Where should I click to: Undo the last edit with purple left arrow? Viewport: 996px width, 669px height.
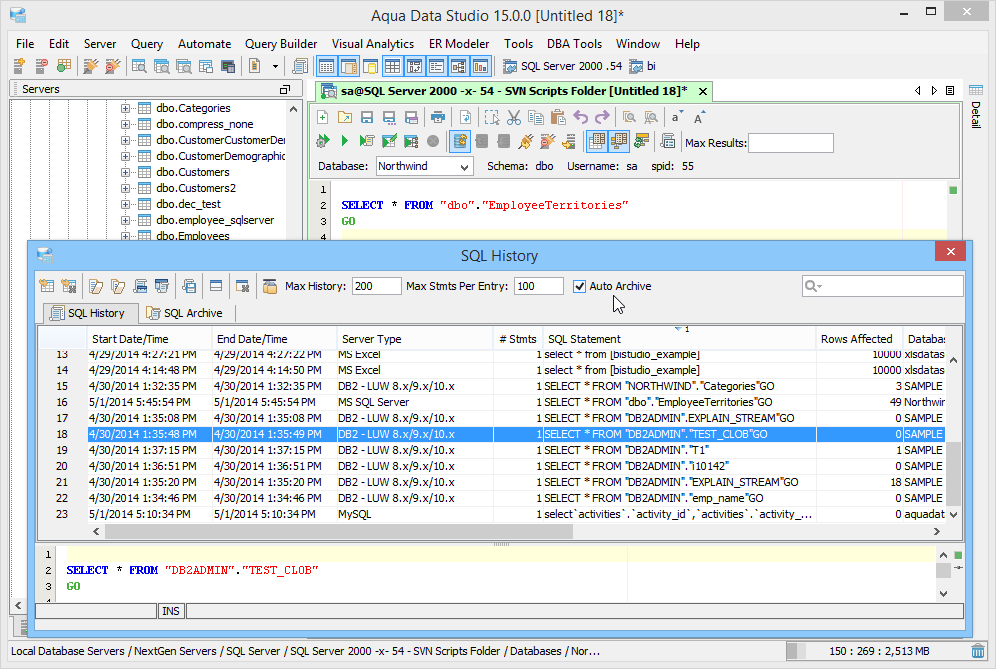[581, 118]
